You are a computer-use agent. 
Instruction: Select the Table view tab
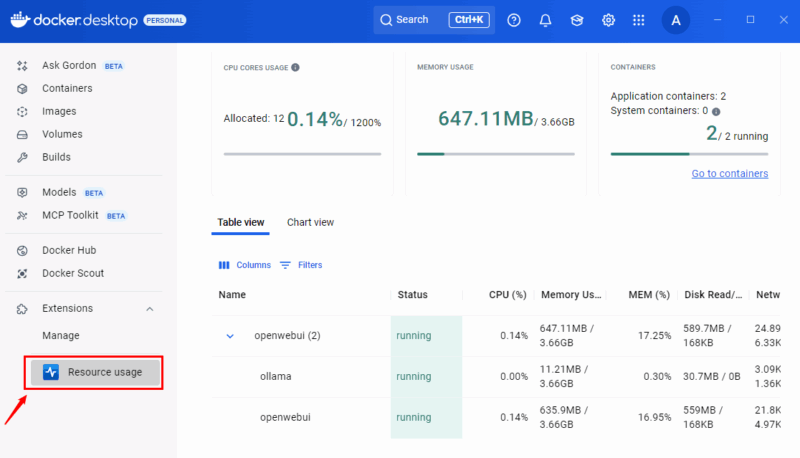click(241, 222)
